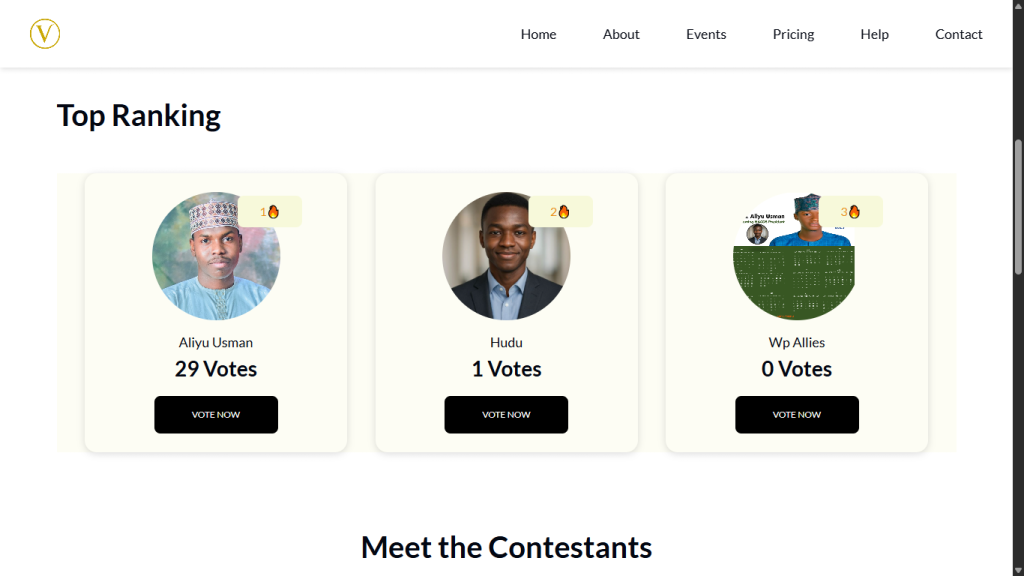Click the rank 1 fire badge
1024x576 pixels.
[x=270, y=212]
